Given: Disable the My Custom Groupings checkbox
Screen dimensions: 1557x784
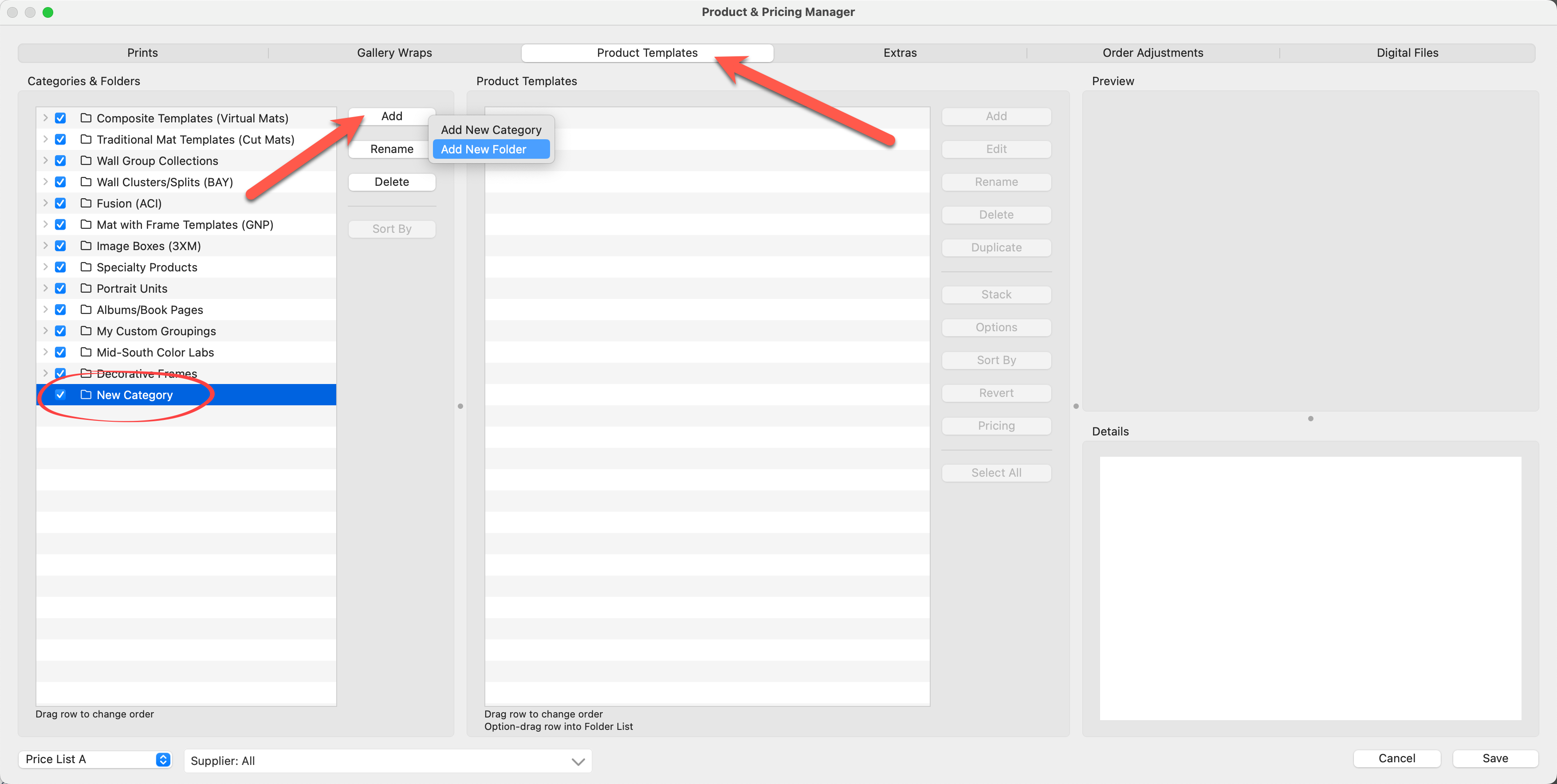Looking at the screenshot, I should coord(60,331).
